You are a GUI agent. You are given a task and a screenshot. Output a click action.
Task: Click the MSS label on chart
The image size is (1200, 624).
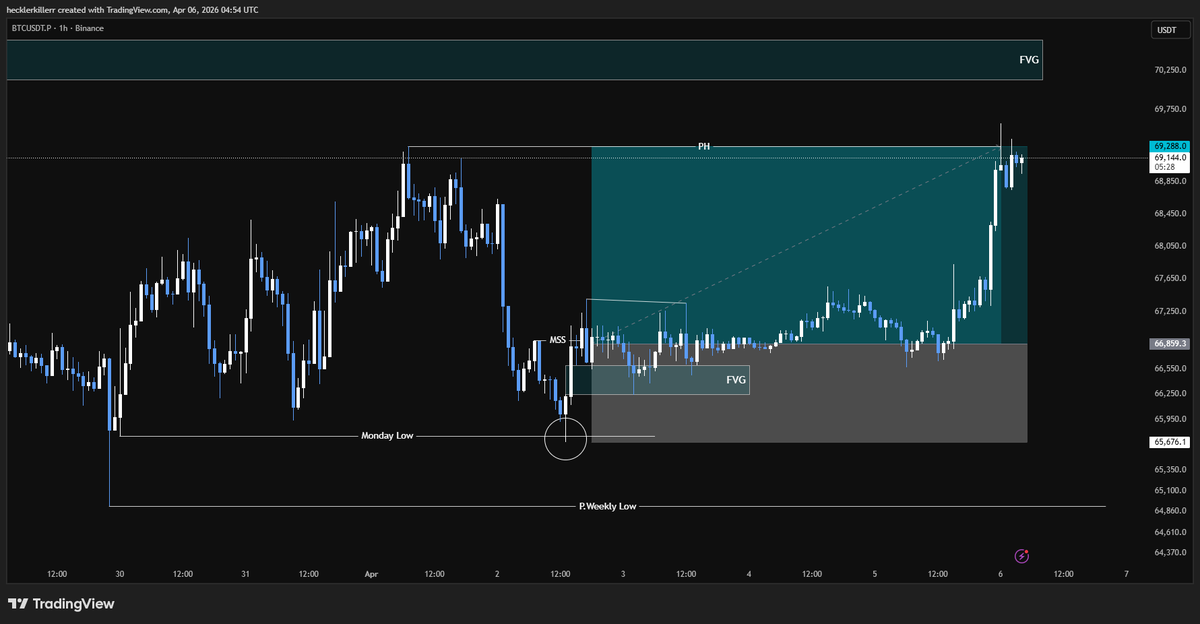click(558, 340)
